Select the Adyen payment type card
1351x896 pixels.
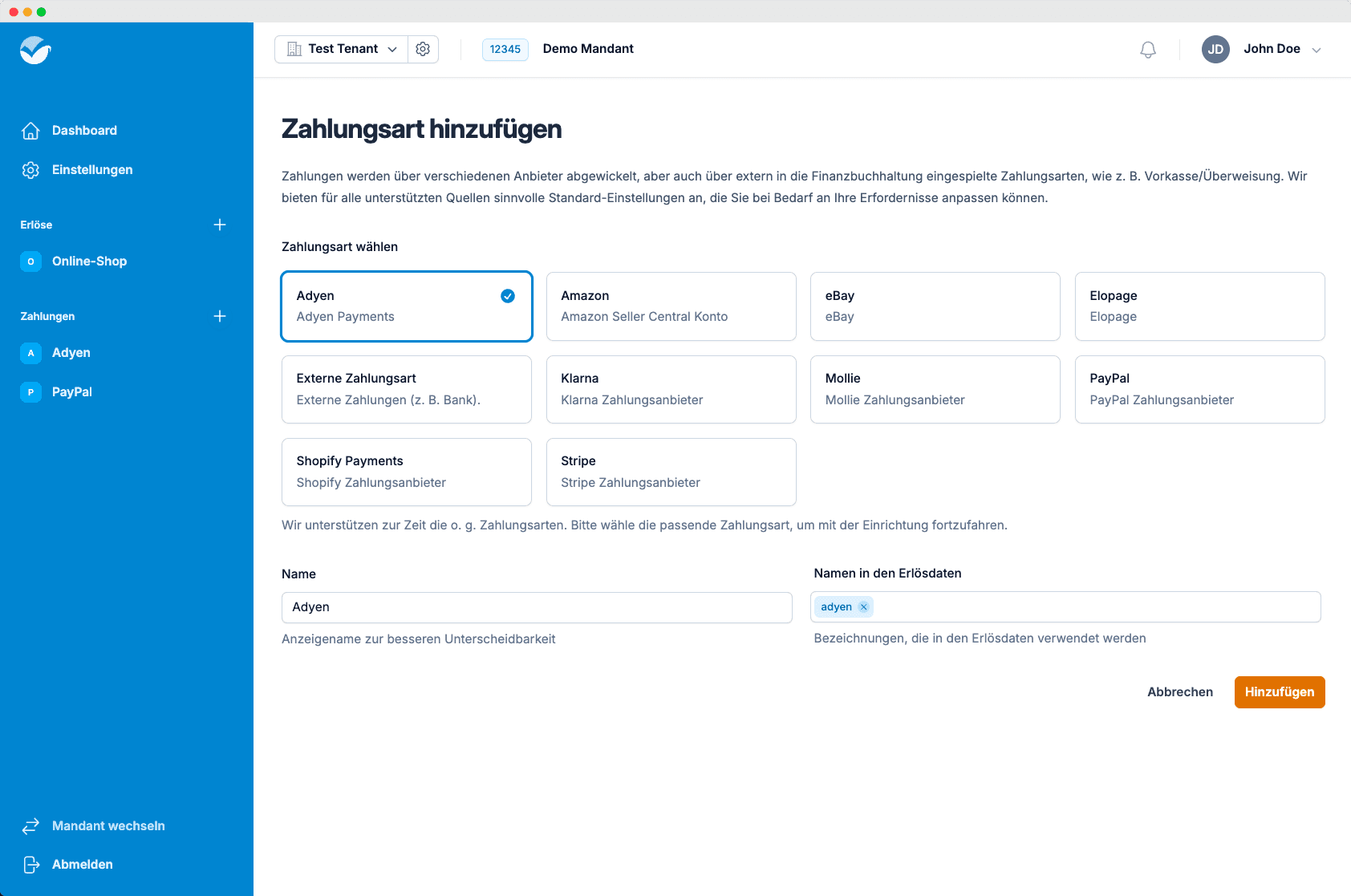pos(407,306)
